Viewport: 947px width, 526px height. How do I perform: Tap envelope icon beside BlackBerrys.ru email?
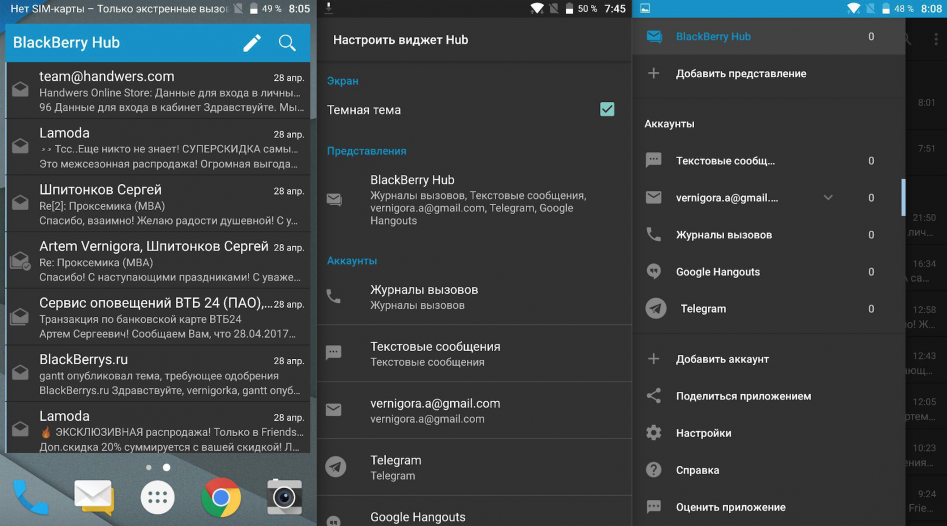click(20, 373)
